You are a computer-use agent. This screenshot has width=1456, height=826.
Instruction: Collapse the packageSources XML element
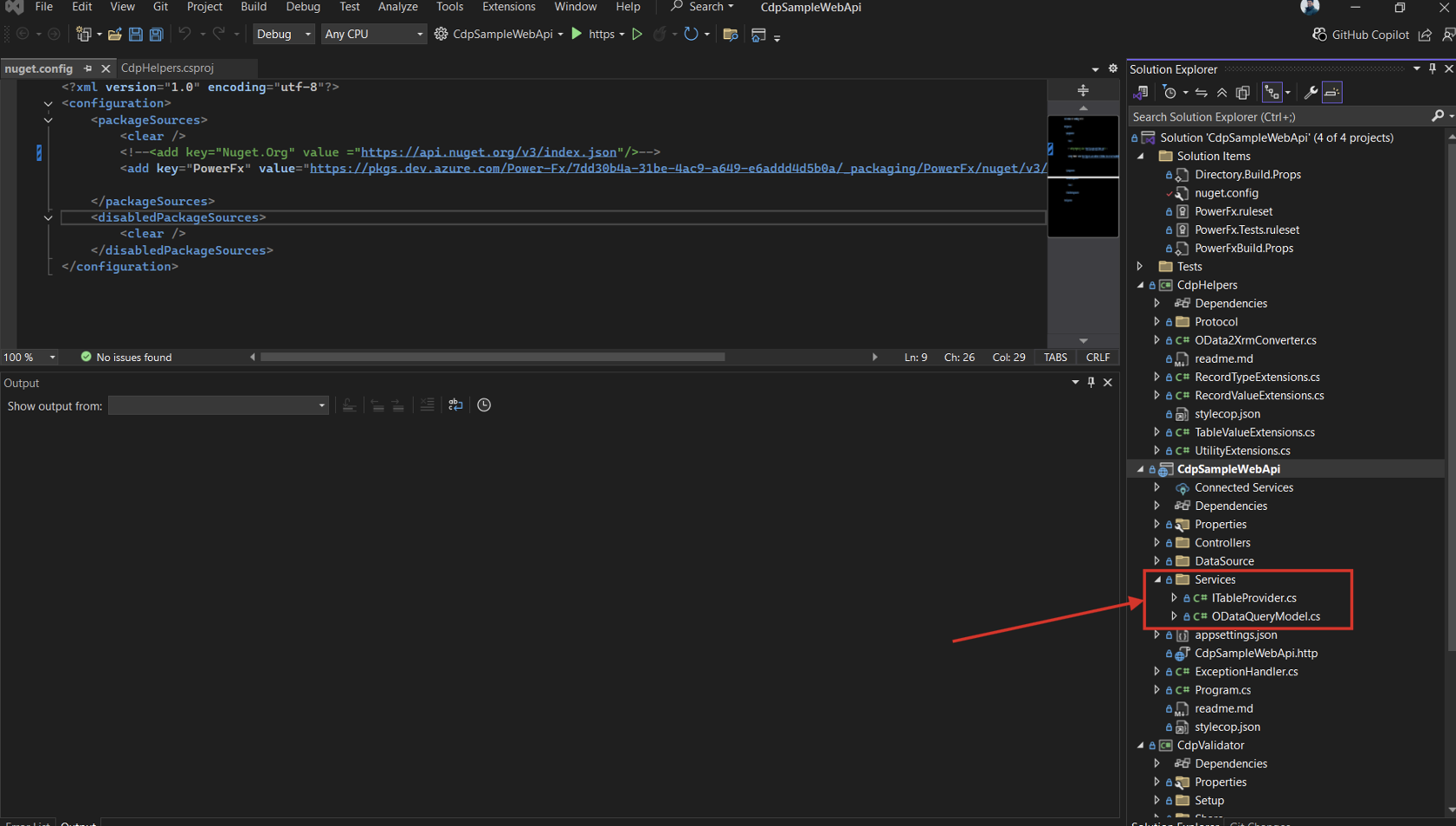pyautogui.click(x=48, y=119)
